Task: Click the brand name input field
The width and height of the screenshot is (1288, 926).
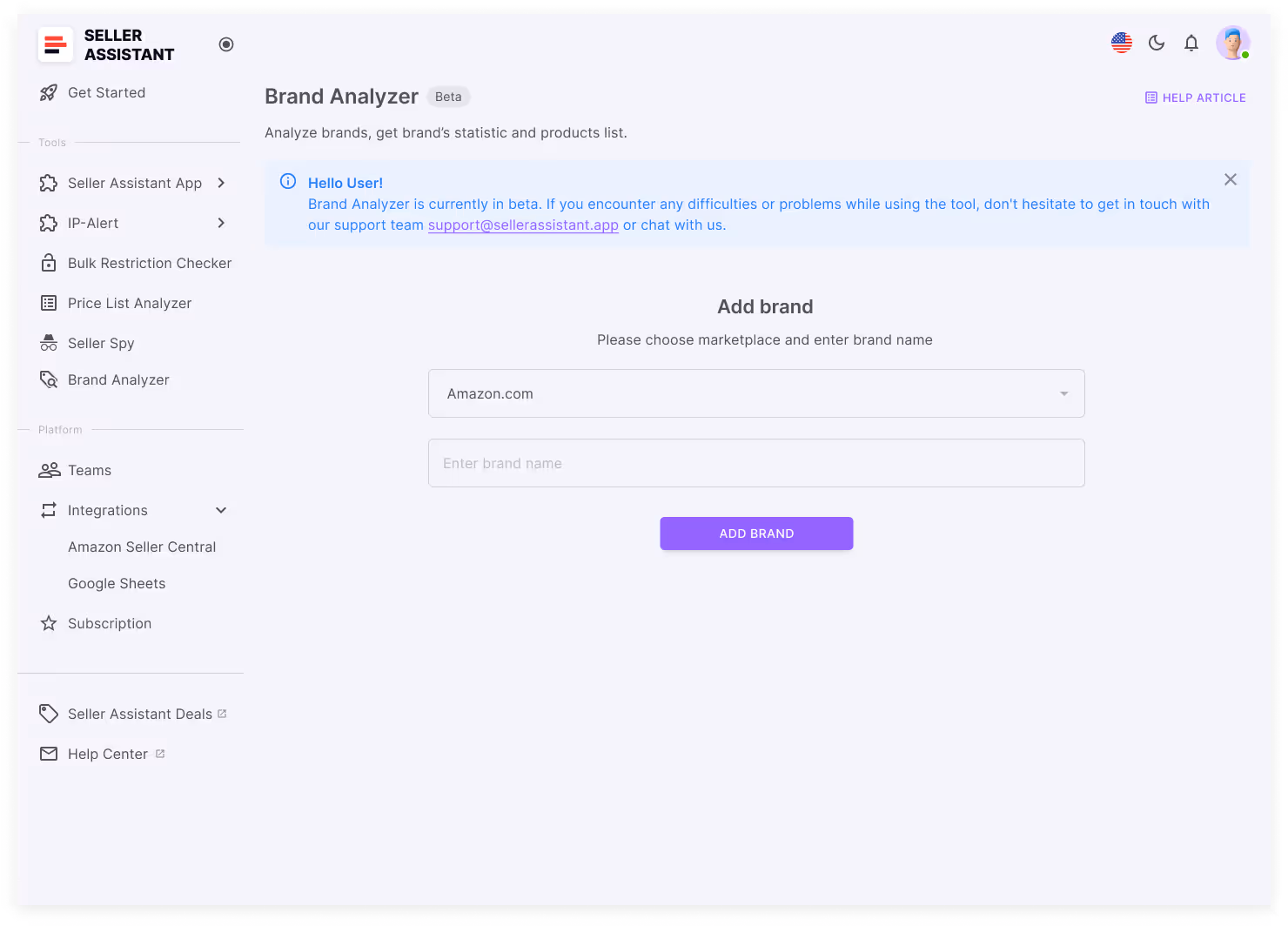Action: point(756,463)
